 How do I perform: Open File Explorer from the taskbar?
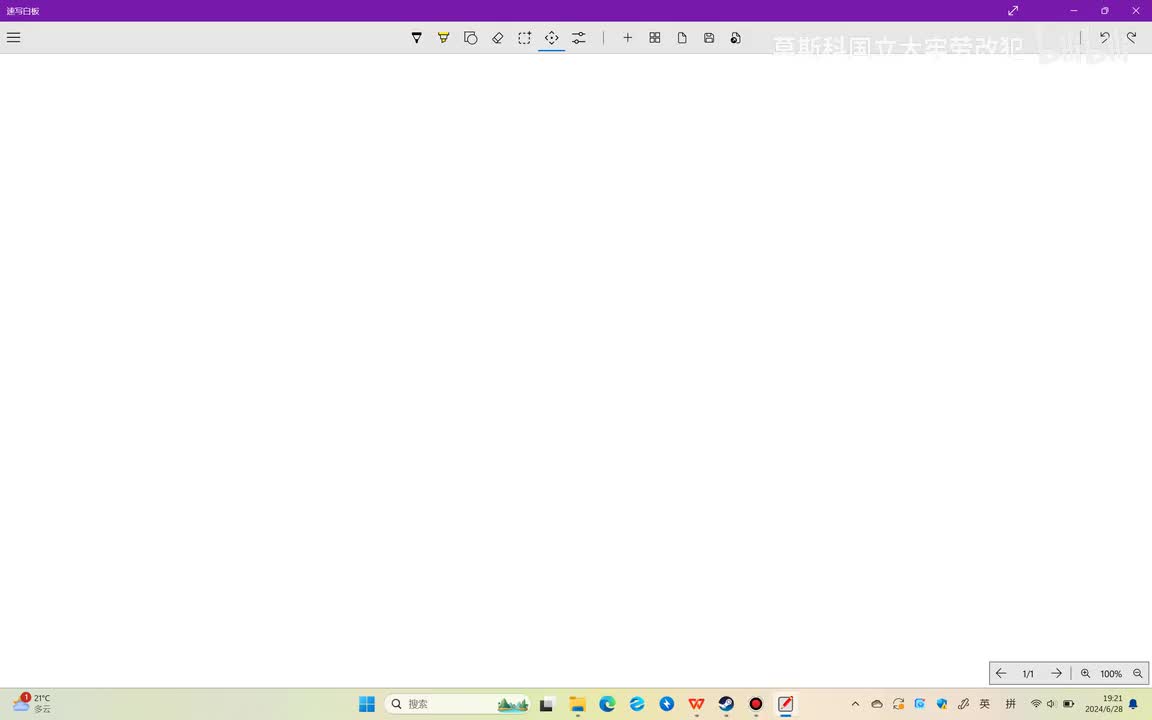coord(577,704)
